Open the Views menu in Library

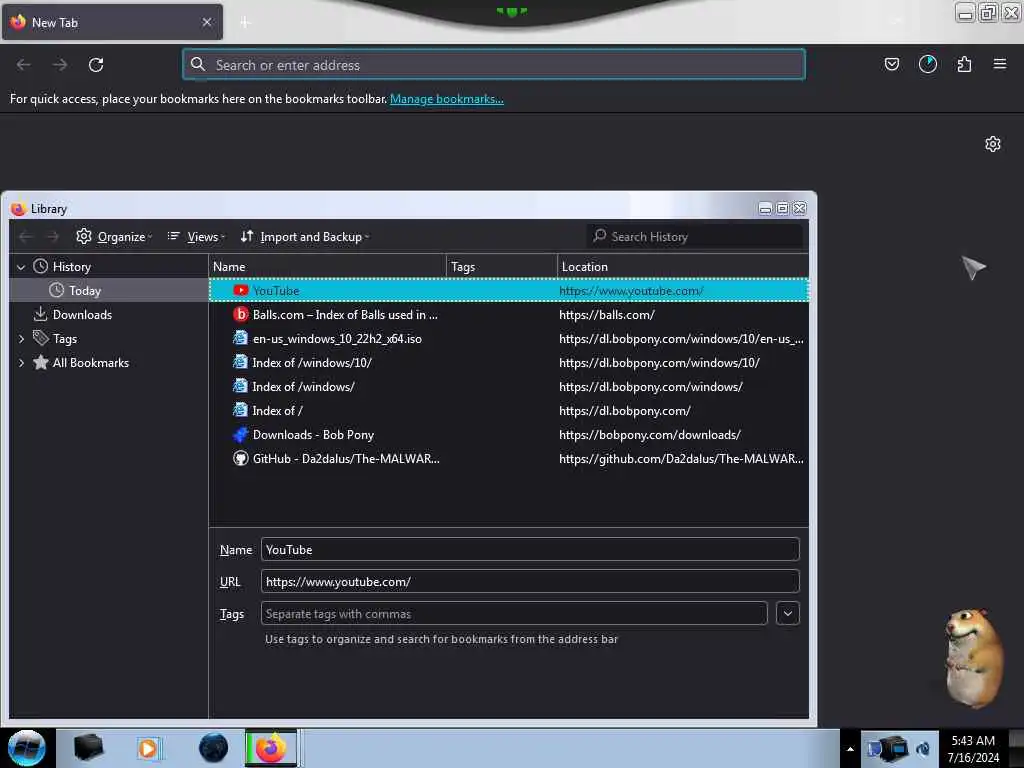pyautogui.click(x=196, y=236)
